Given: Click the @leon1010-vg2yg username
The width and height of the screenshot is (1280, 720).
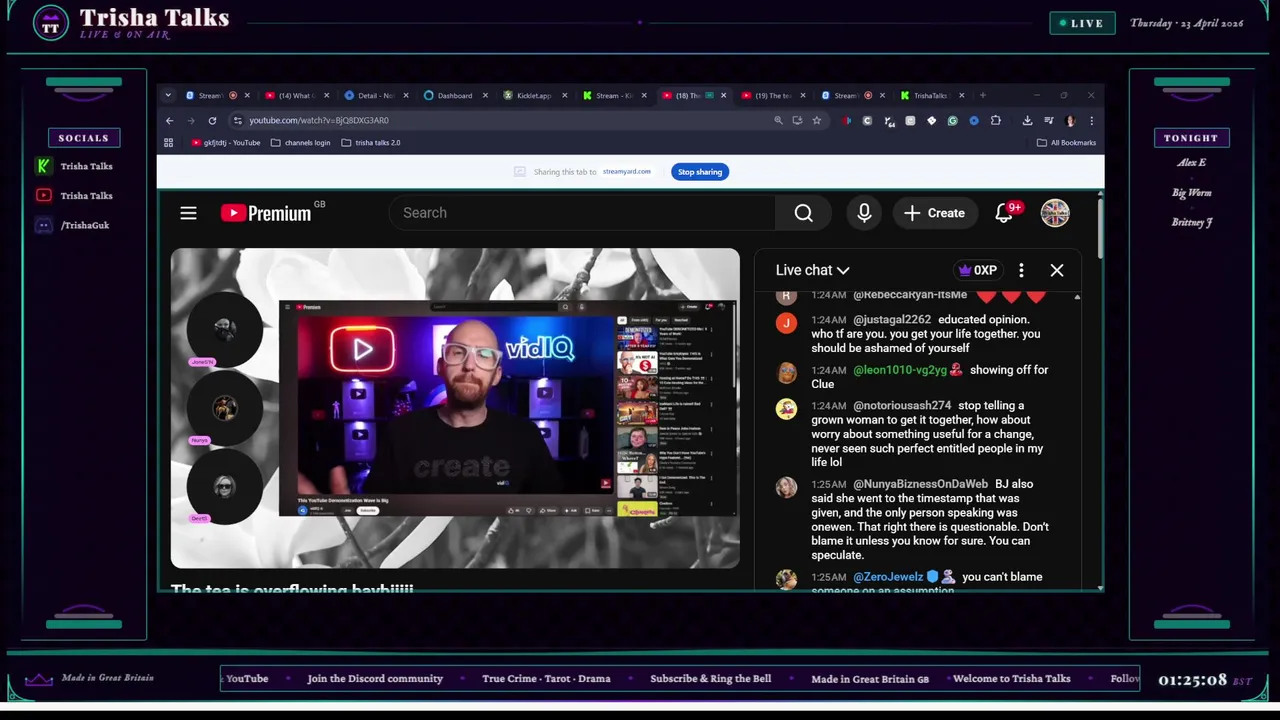Looking at the screenshot, I should pyautogui.click(x=900, y=370).
